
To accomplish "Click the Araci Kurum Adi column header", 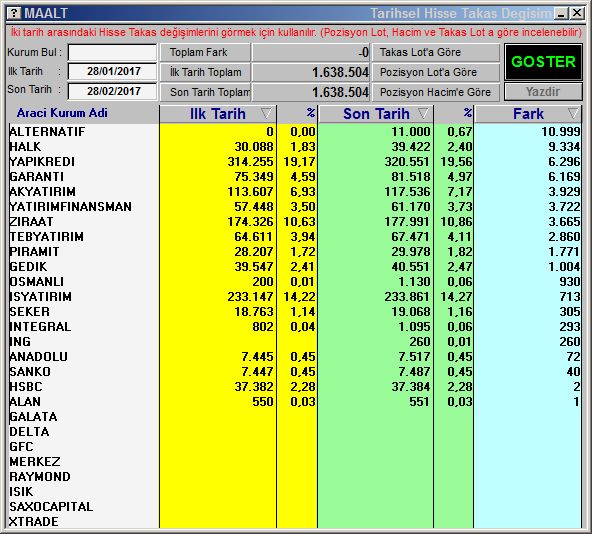I will coord(62,113).
